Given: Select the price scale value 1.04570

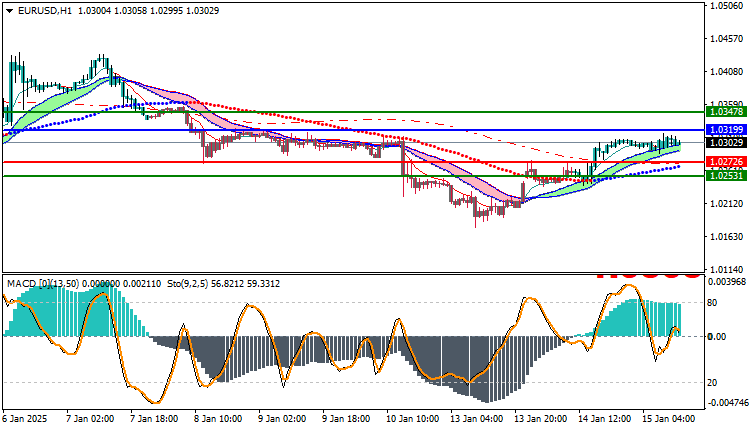Looking at the screenshot, I should click(x=728, y=39).
